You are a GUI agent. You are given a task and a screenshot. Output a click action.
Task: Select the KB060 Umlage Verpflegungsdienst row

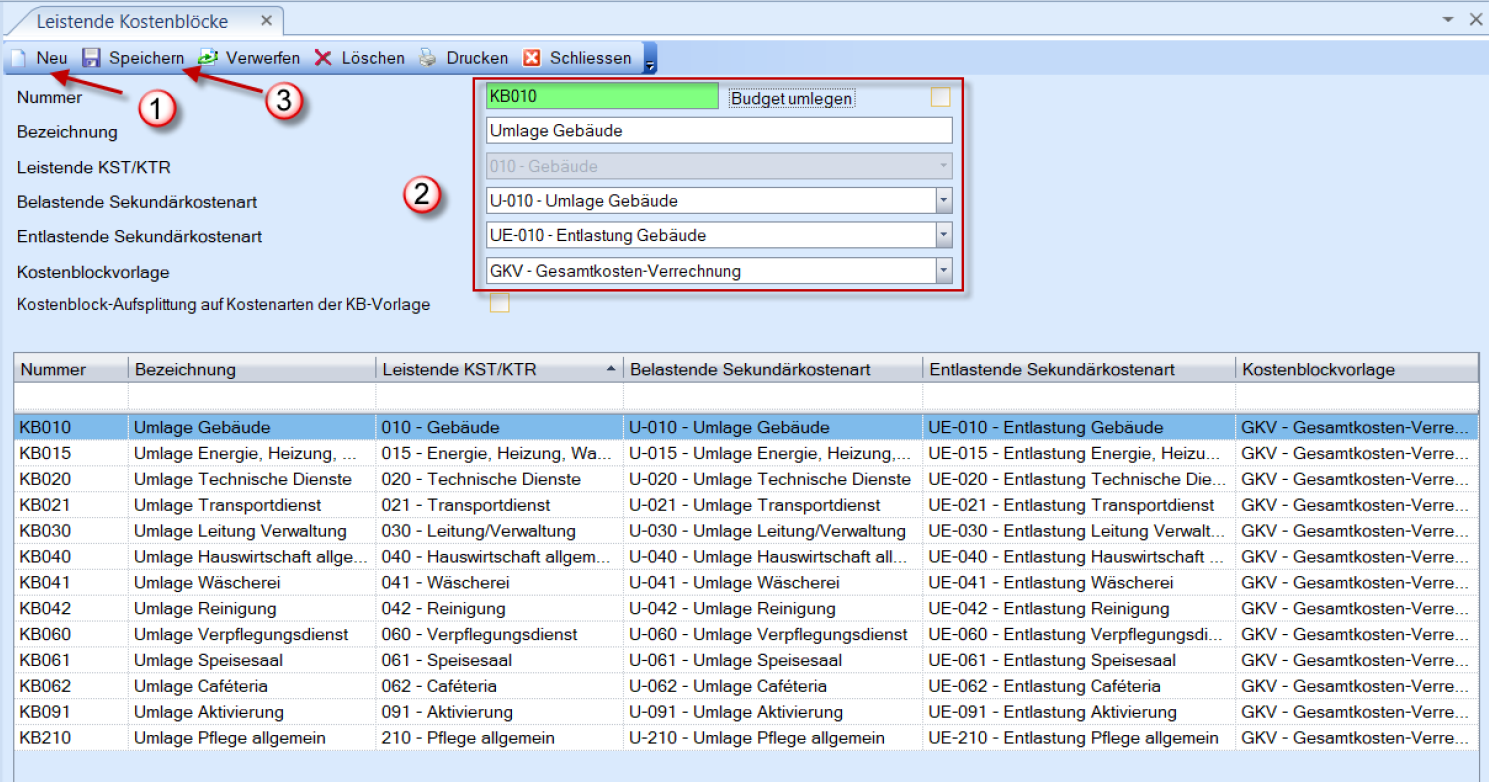pos(240,634)
